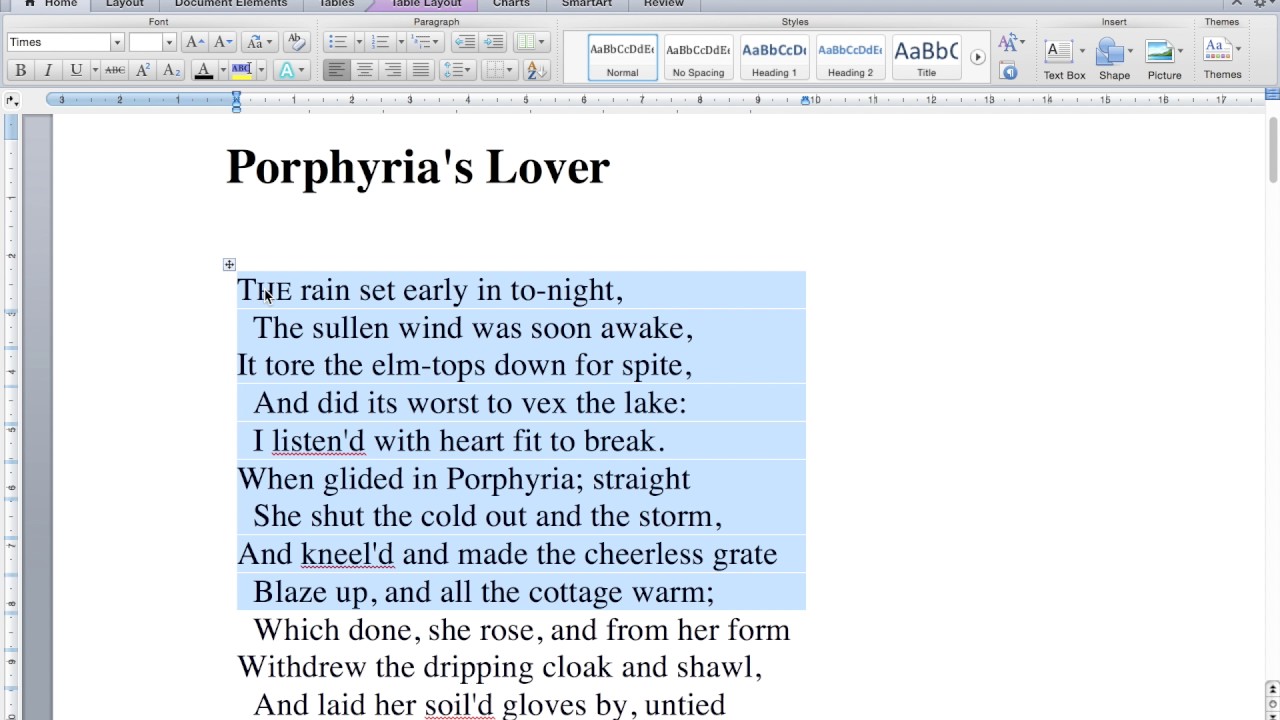Open the bulleted list dropdown arrow

357,42
